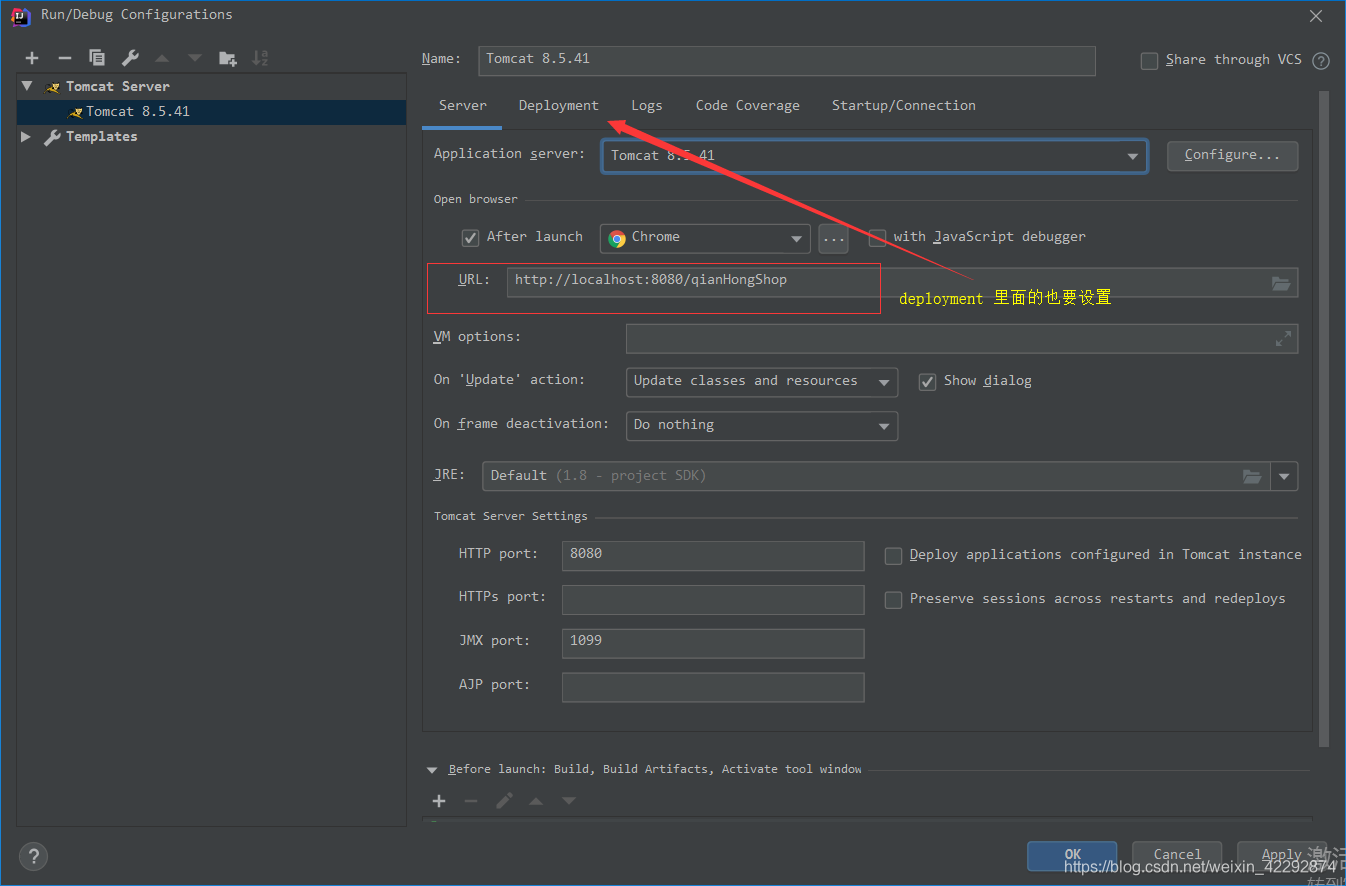1346x886 pixels.
Task: Browse URL folder icon
Action: pyautogui.click(x=1281, y=283)
